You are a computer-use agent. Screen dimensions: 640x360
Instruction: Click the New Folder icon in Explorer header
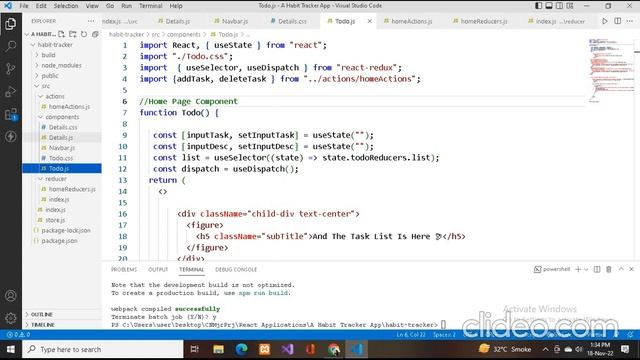click(x=73, y=34)
